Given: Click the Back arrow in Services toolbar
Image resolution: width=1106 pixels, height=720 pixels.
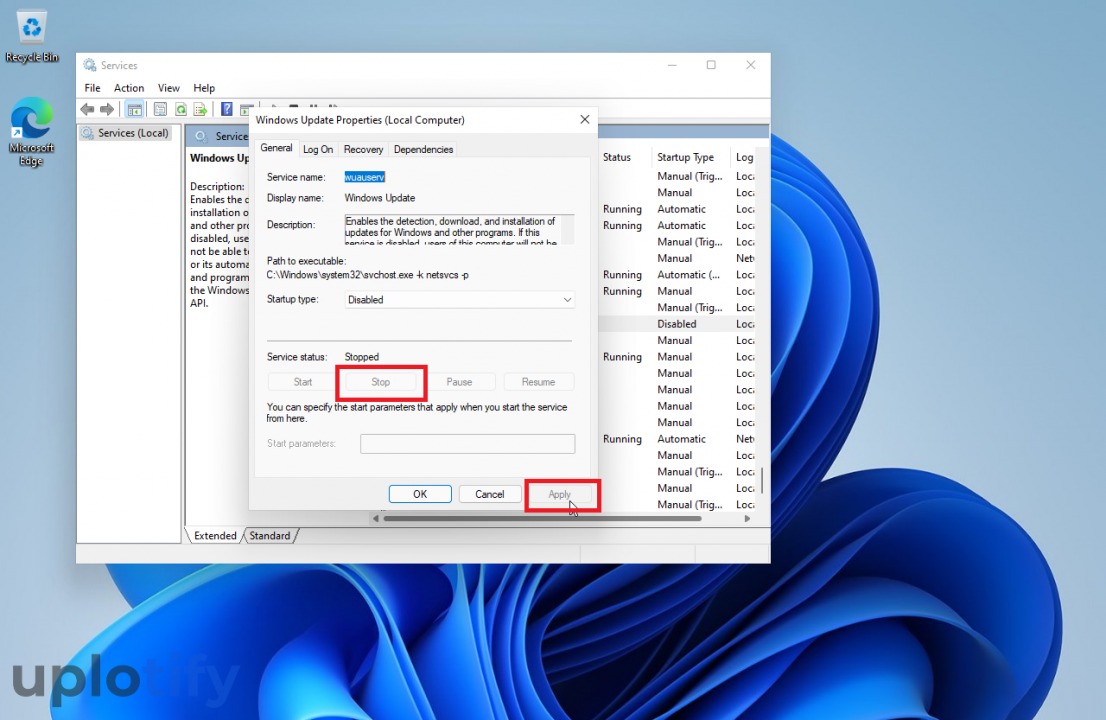Looking at the screenshot, I should (86, 109).
